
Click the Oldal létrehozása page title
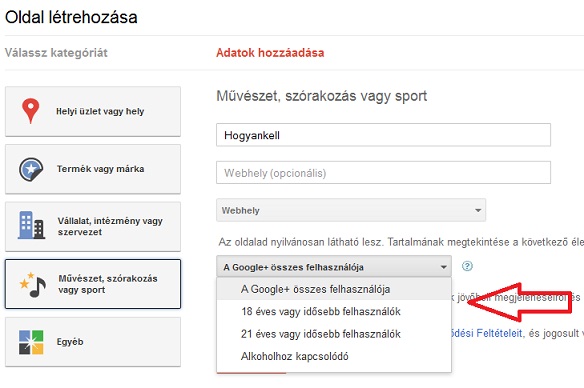[71, 17]
